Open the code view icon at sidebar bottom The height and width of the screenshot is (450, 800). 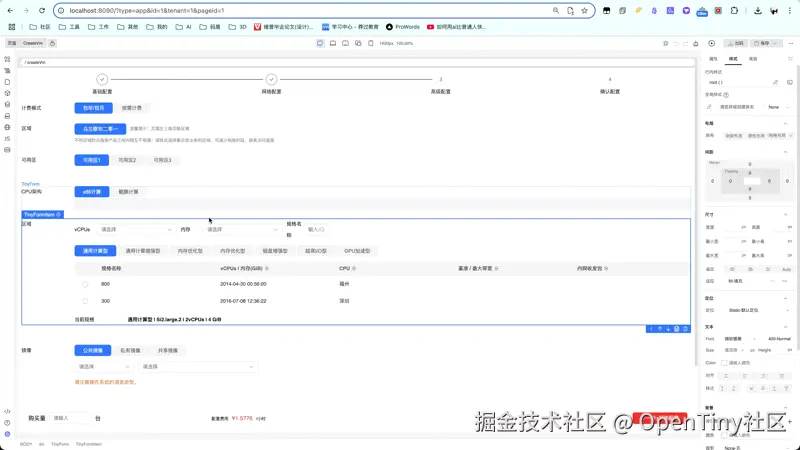(x=7, y=411)
